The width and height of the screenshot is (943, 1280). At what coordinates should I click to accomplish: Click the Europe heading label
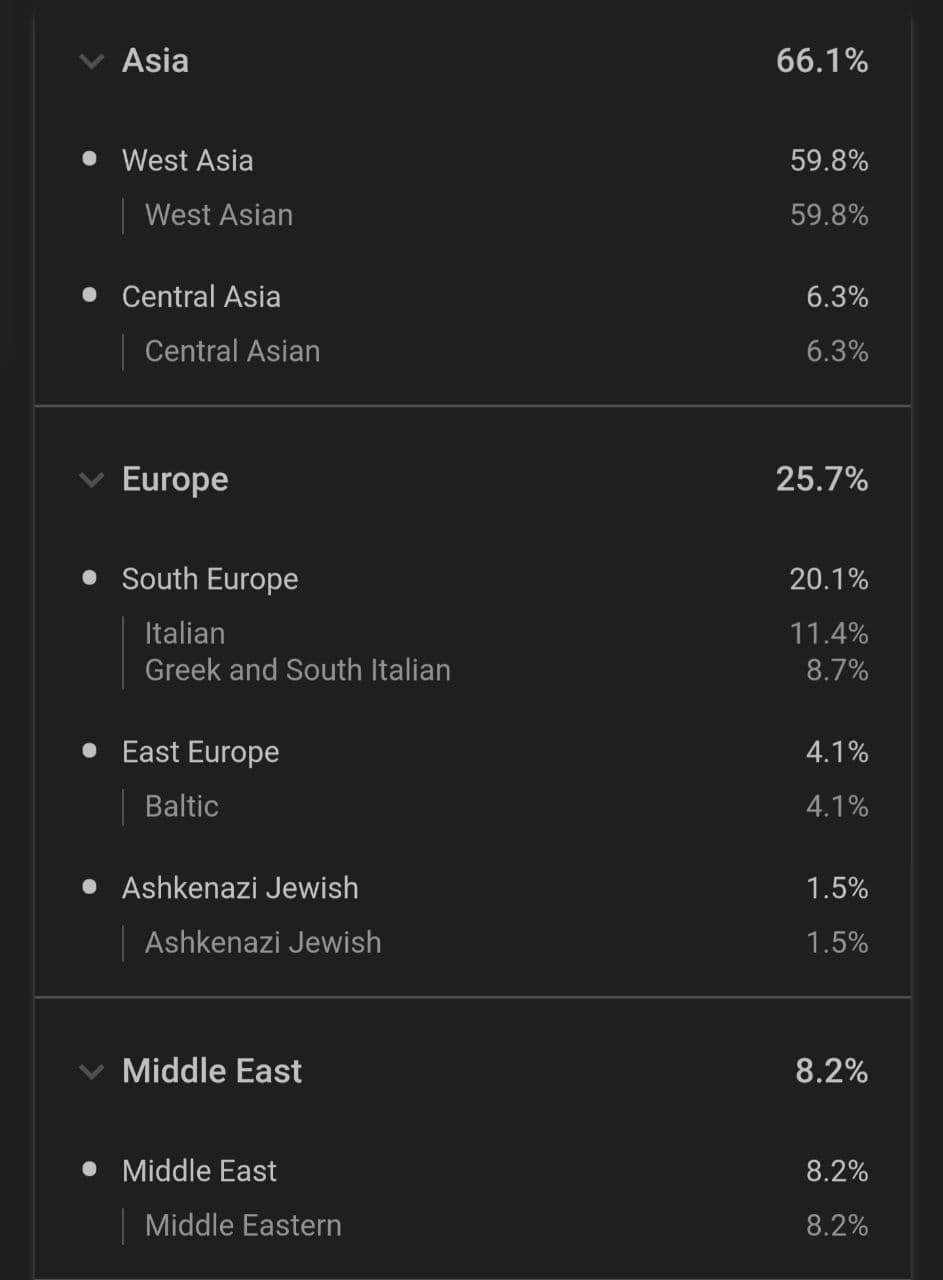coord(175,480)
